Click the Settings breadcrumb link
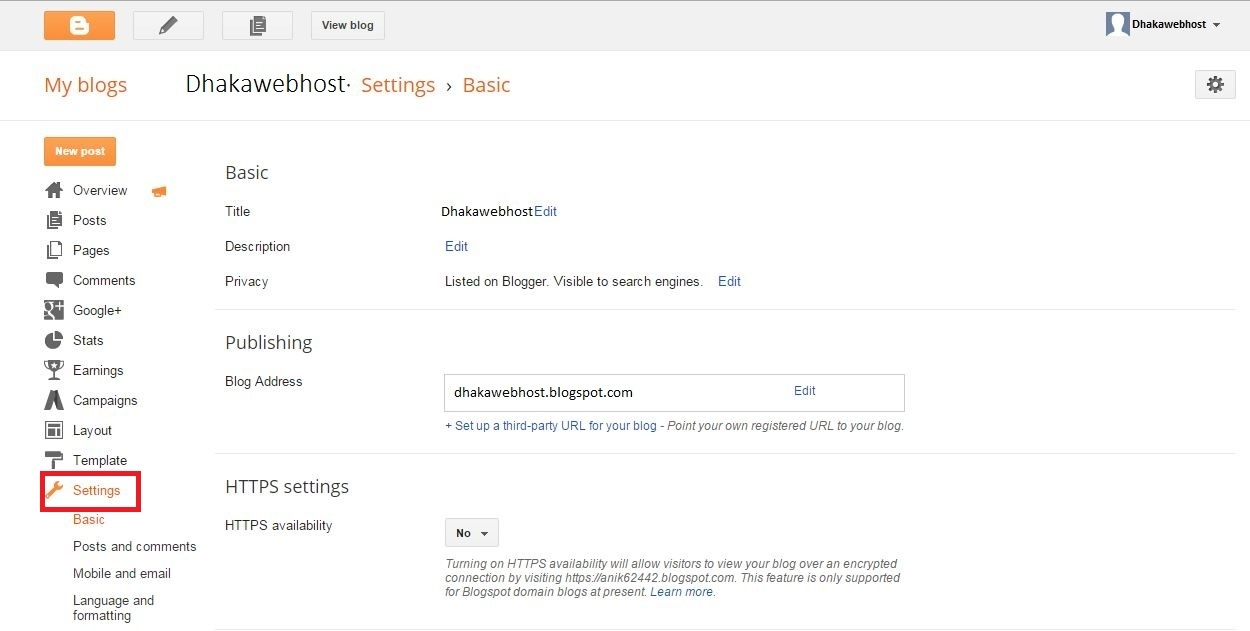Image resolution: width=1250 pixels, height=631 pixels. point(398,85)
